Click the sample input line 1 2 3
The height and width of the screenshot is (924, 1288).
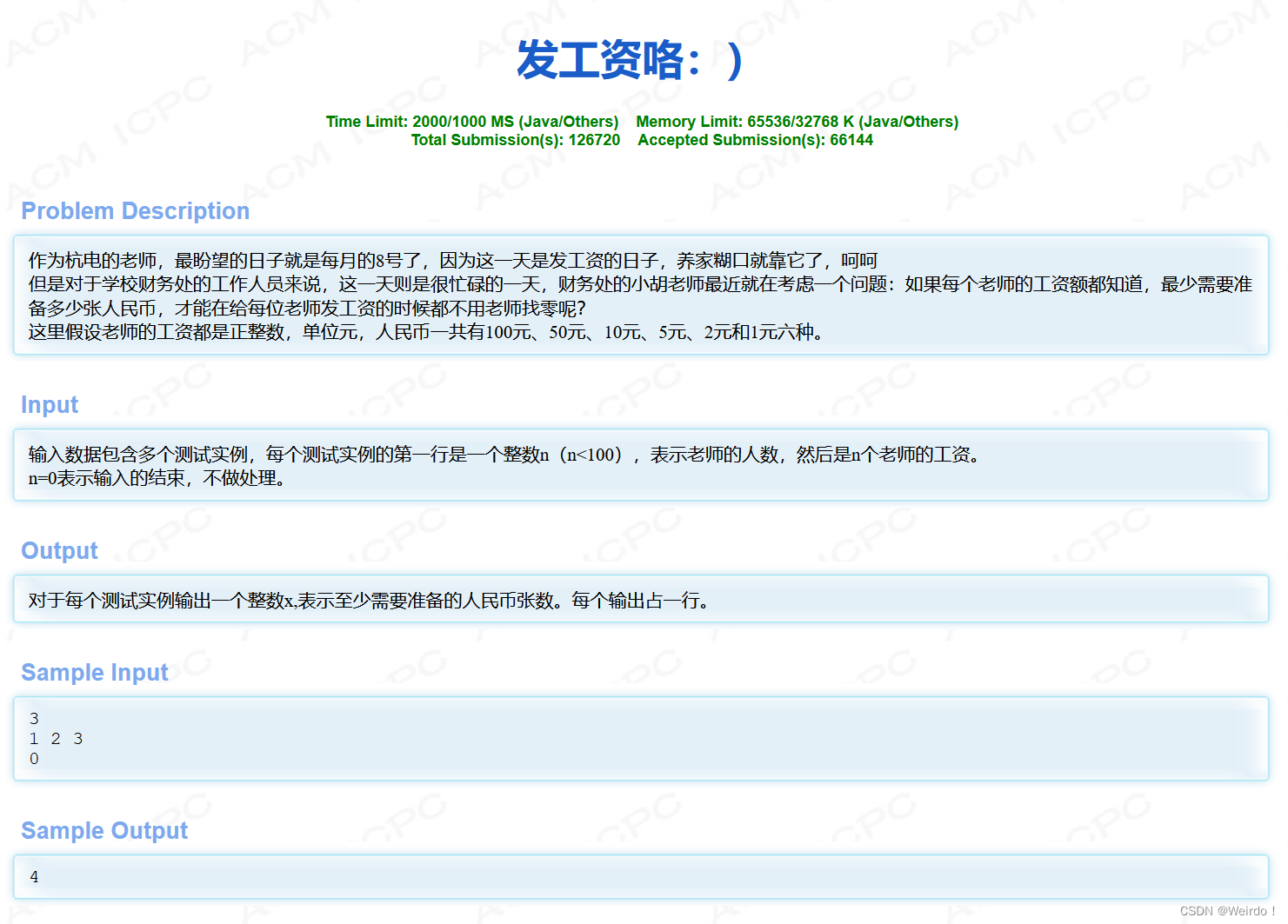[56, 738]
